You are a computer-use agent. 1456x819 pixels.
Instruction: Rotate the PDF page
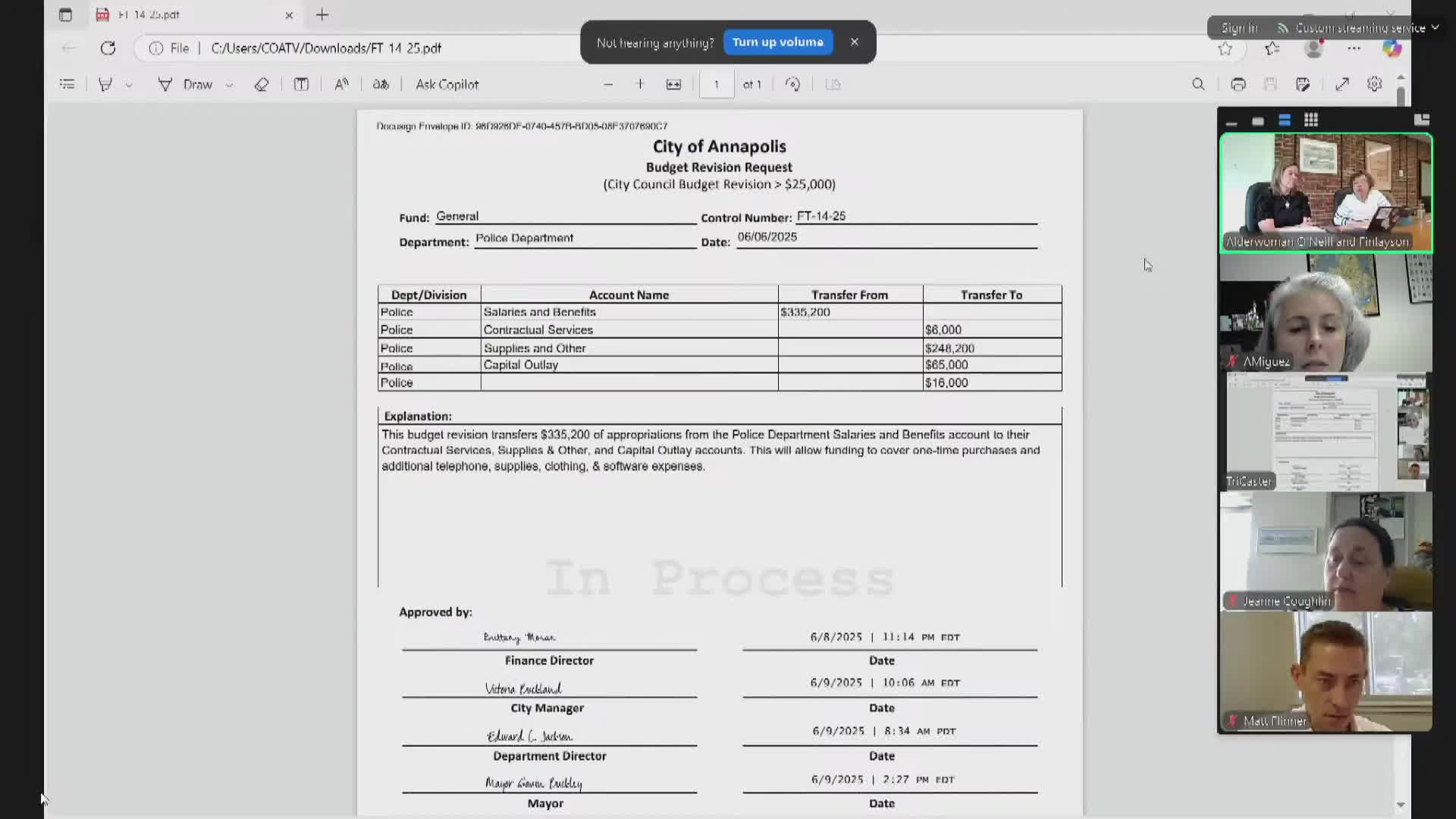[x=792, y=84]
